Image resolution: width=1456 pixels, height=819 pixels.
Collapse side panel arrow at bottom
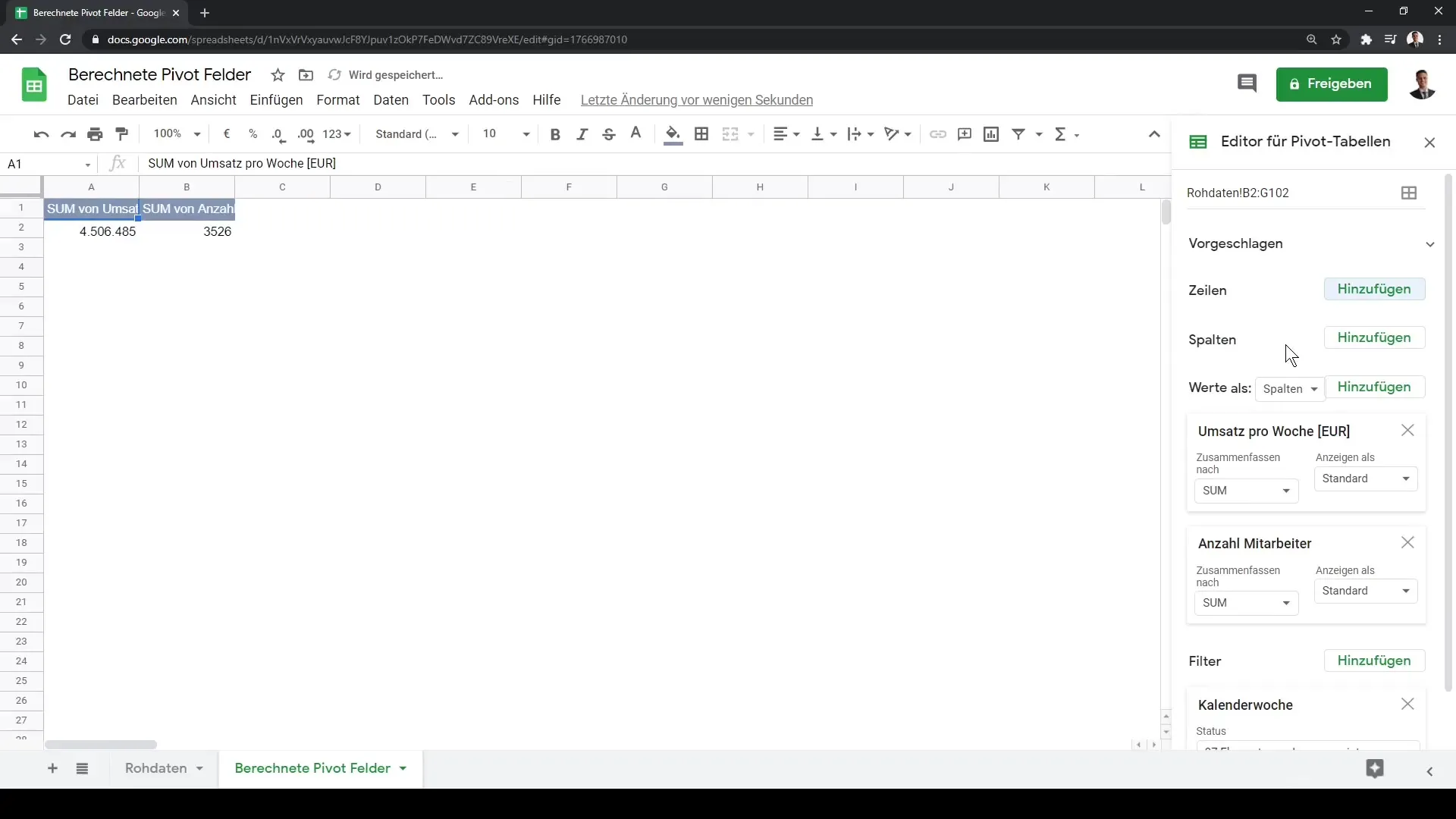tap(1429, 771)
